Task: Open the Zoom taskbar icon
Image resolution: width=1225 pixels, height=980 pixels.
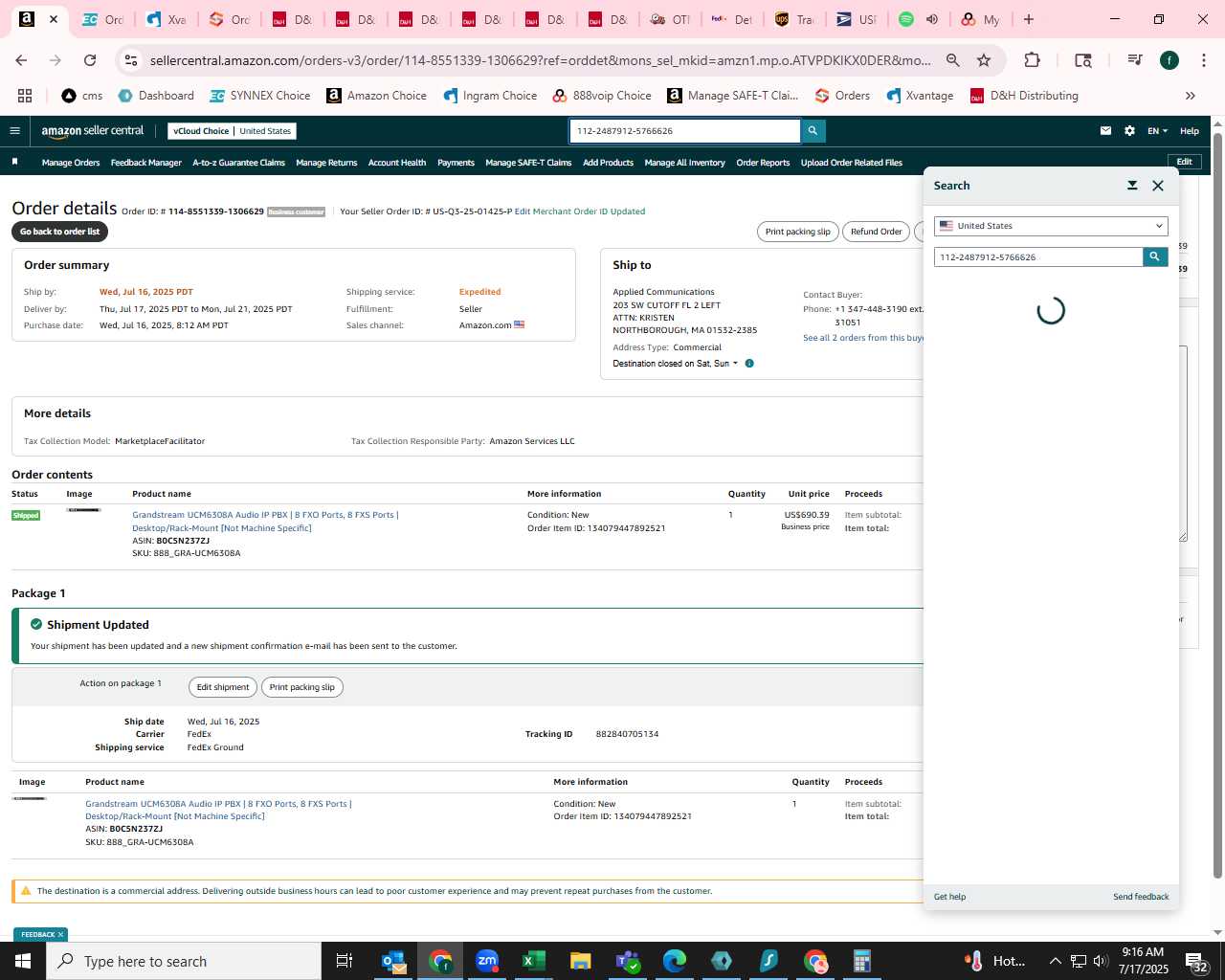Action: [487, 961]
